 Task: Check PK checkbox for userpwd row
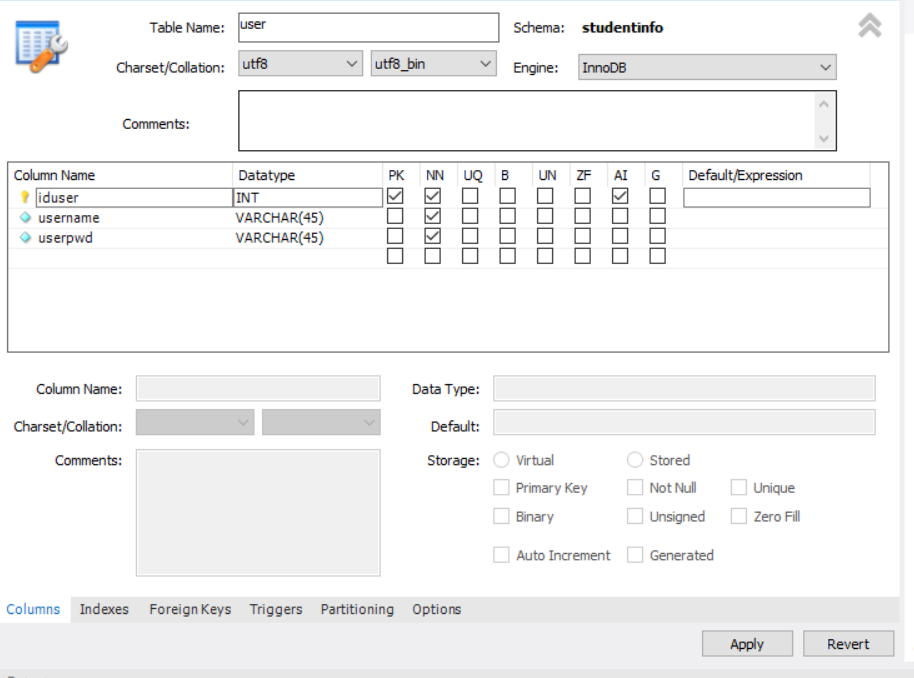click(x=395, y=236)
